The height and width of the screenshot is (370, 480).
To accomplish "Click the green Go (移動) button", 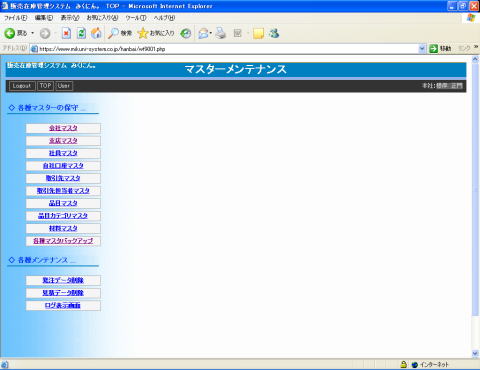I will pos(440,49).
